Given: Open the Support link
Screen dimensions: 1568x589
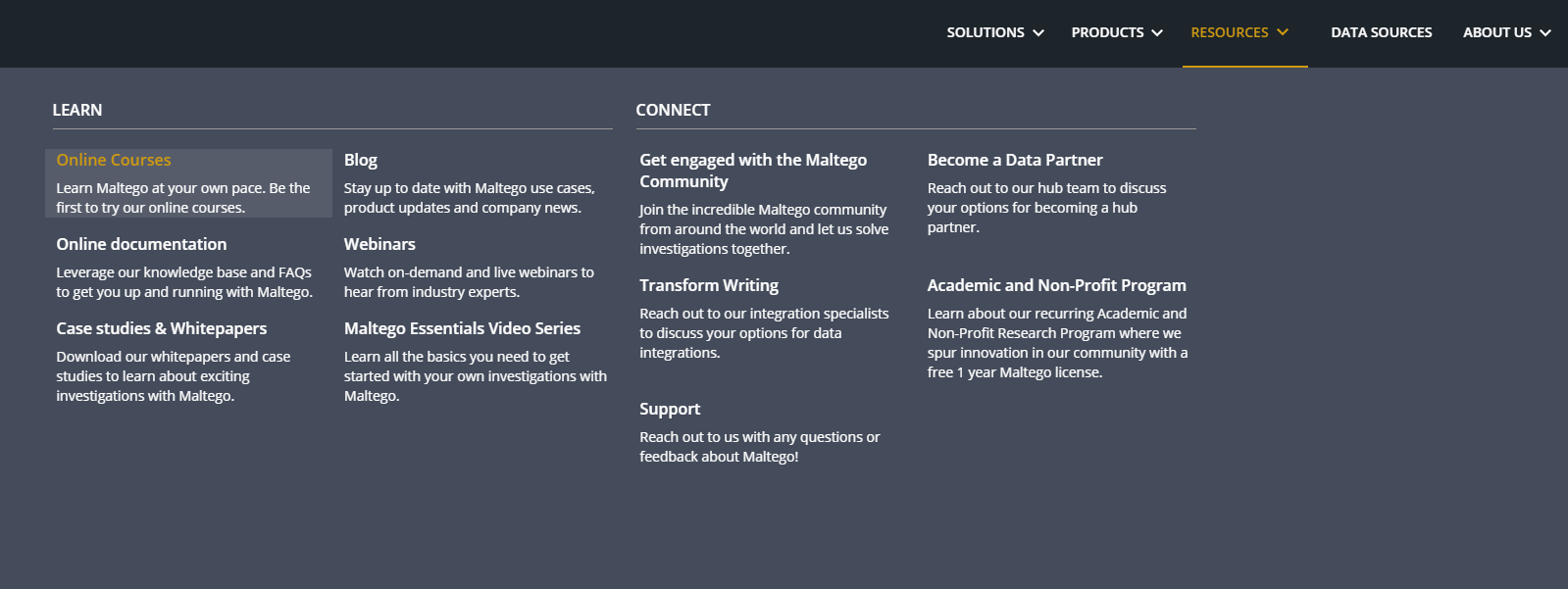Looking at the screenshot, I should pos(670,409).
